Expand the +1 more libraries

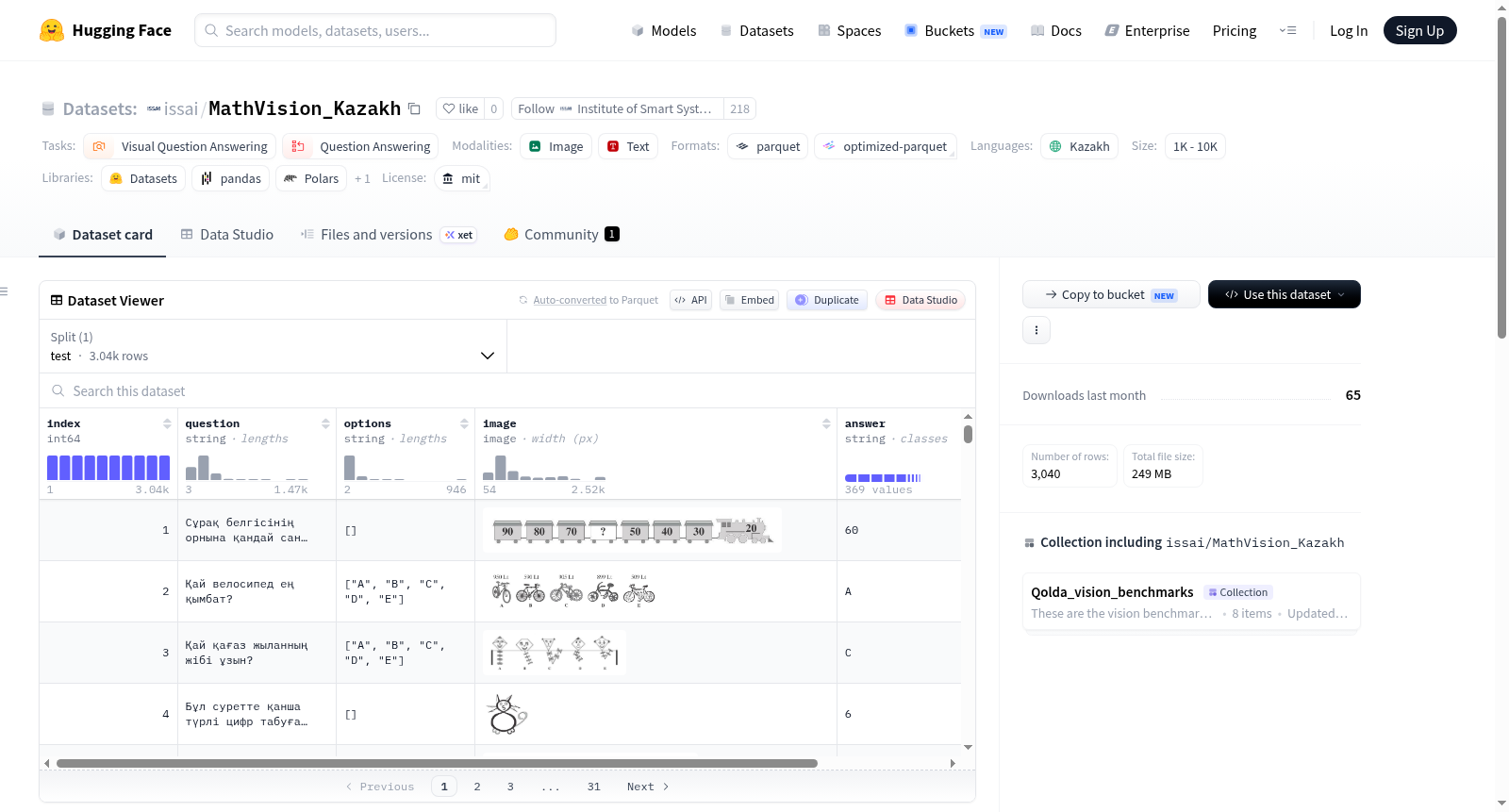coord(362,178)
